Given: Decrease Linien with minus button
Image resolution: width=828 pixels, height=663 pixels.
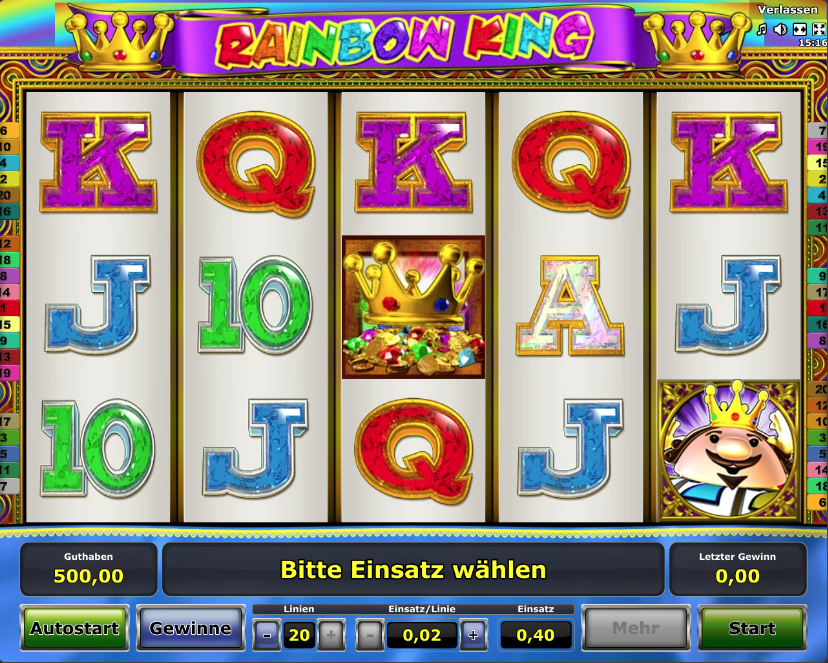Looking at the screenshot, I should click(x=267, y=635).
